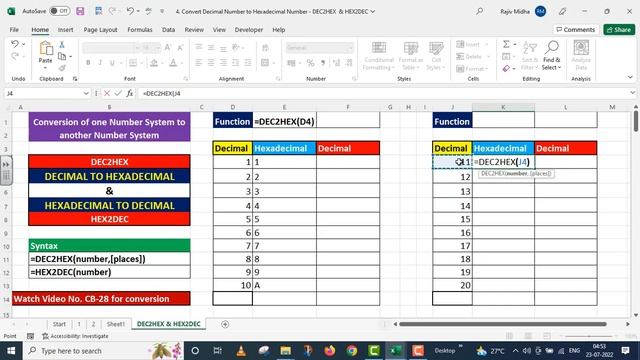Select the Sheet1 sheet tab
Image resolution: width=640 pixels, height=360 pixels.
pyautogui.click(x=116, y=324)
